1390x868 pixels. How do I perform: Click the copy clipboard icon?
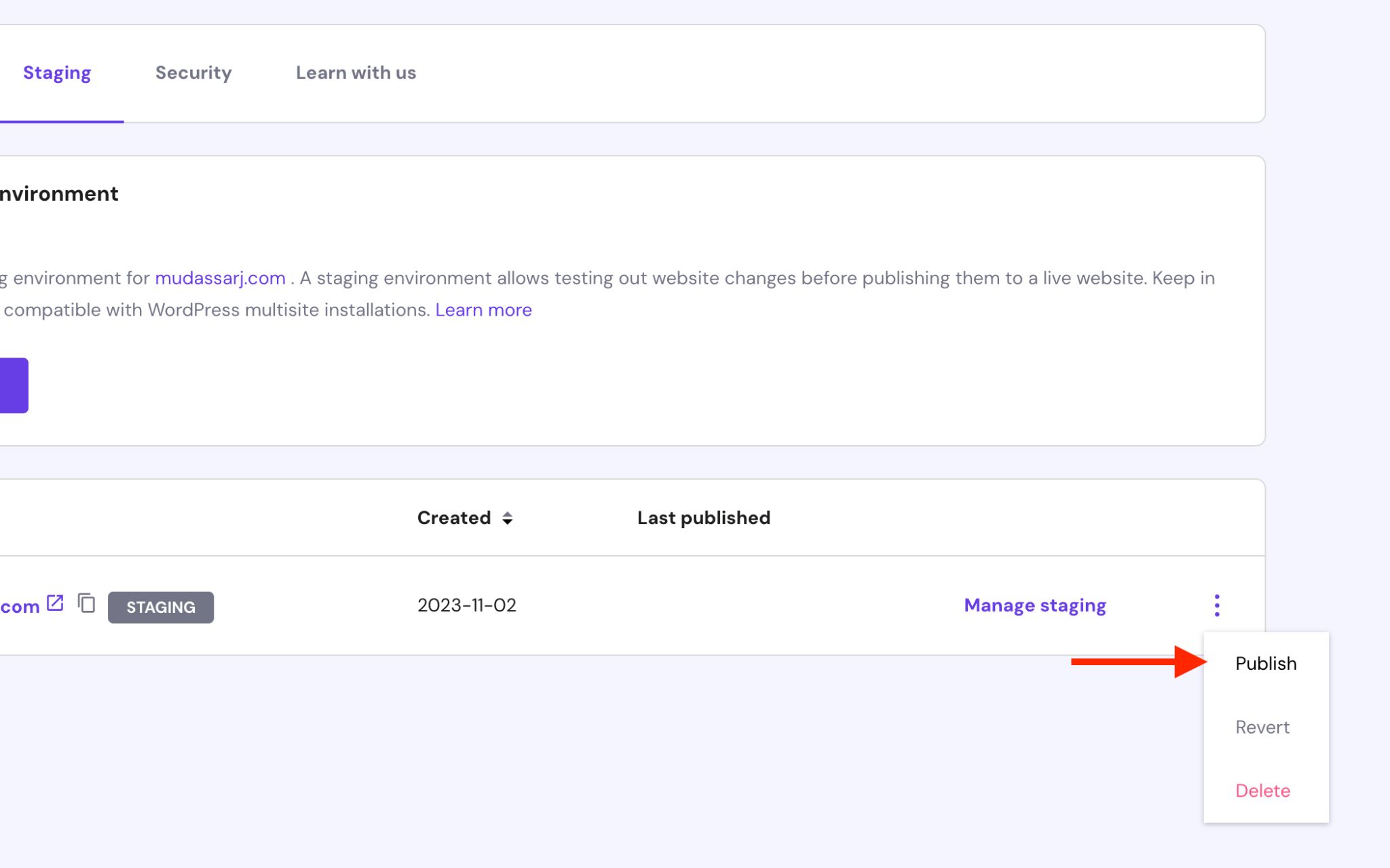point(86,603)
